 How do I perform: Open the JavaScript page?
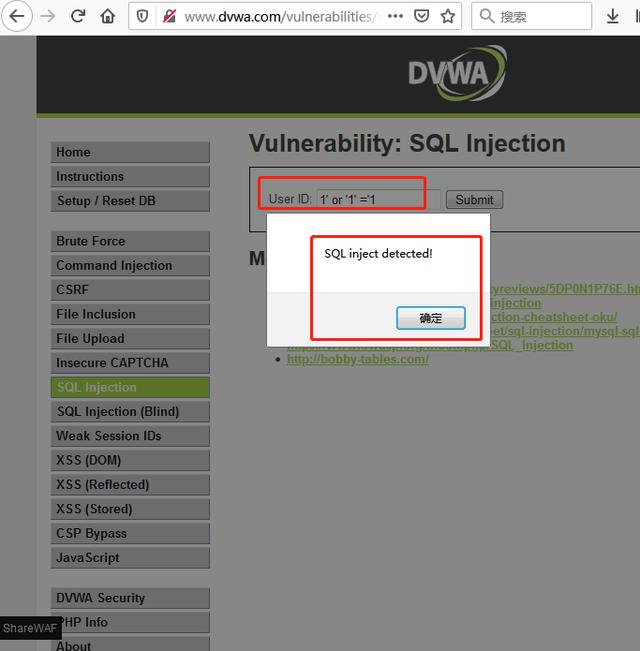tap(130, 558)
